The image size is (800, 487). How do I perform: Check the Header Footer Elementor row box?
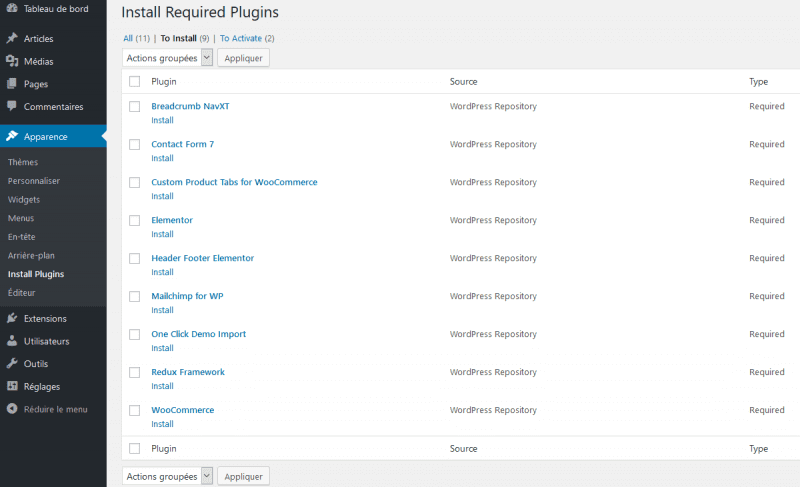pyautogui.click(x=135, y=259)
